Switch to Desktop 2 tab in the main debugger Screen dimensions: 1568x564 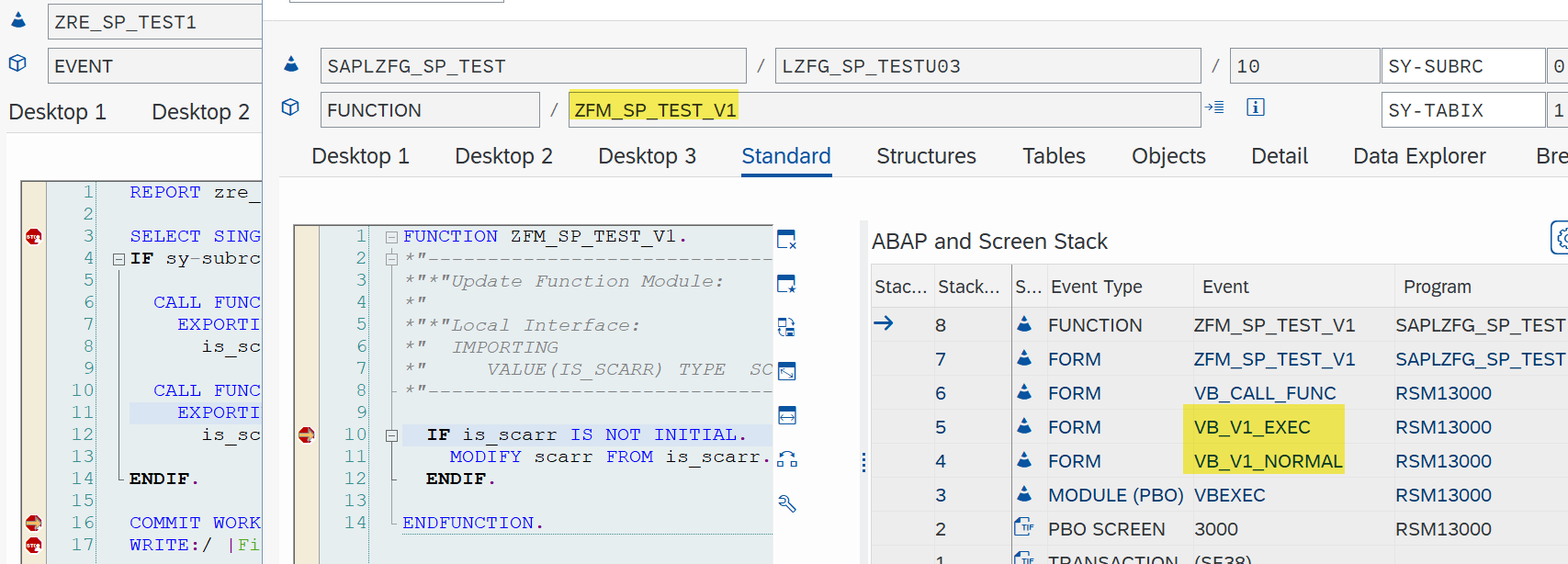point(503,156)
